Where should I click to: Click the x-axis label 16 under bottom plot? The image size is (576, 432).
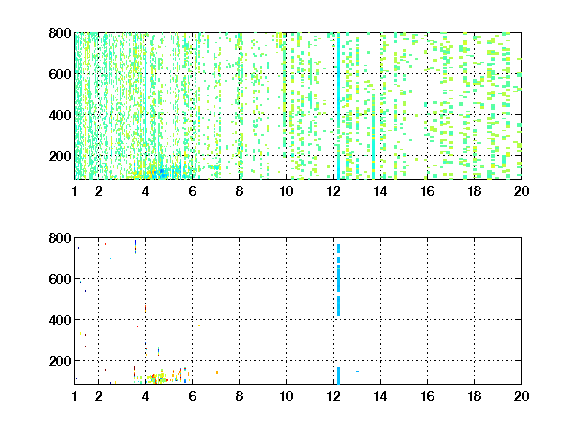pos(427,396)
